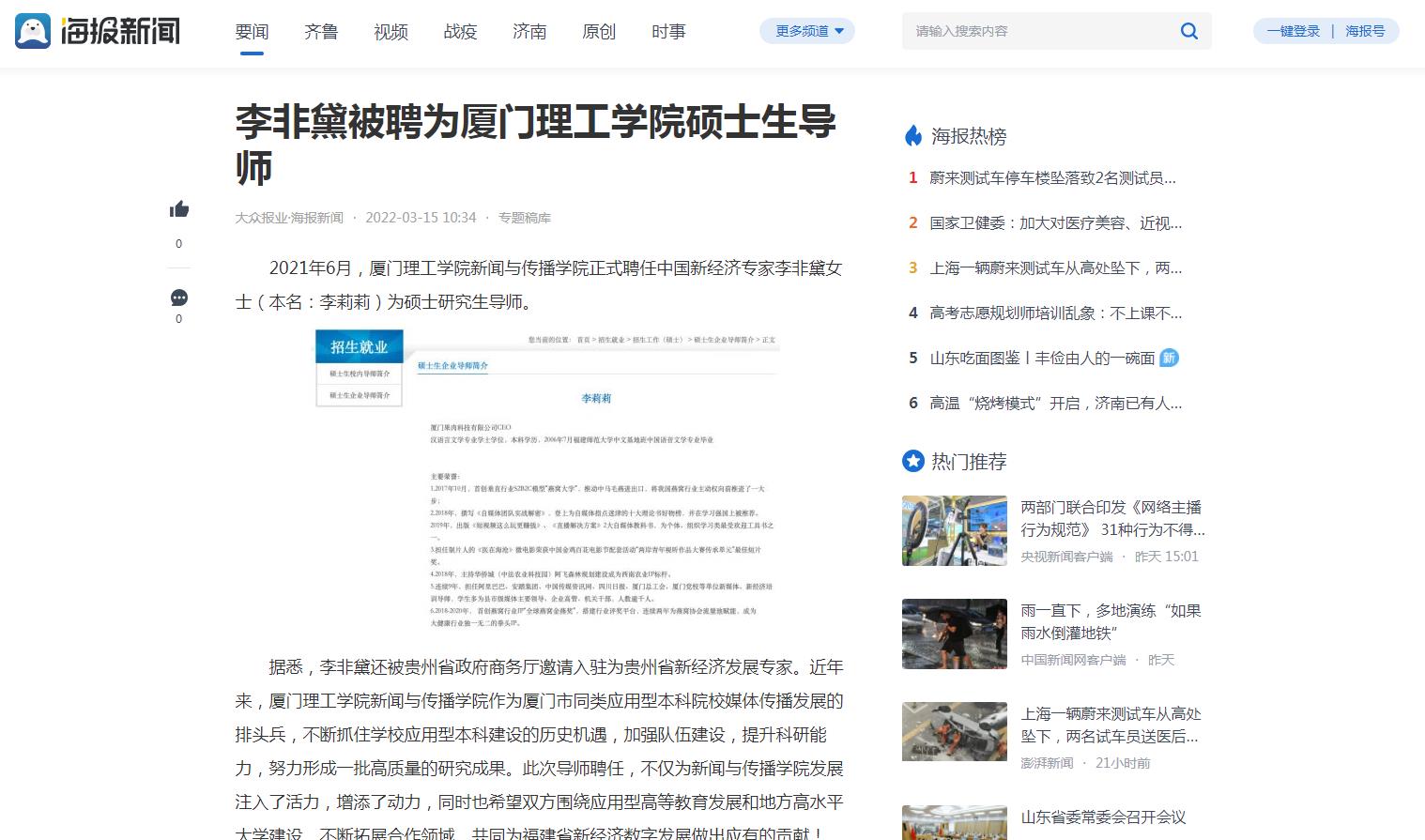Open hot item 蔚来测试车停车楼坠落
This screenshot has height=840, width=1425.
click(1052, 177)
